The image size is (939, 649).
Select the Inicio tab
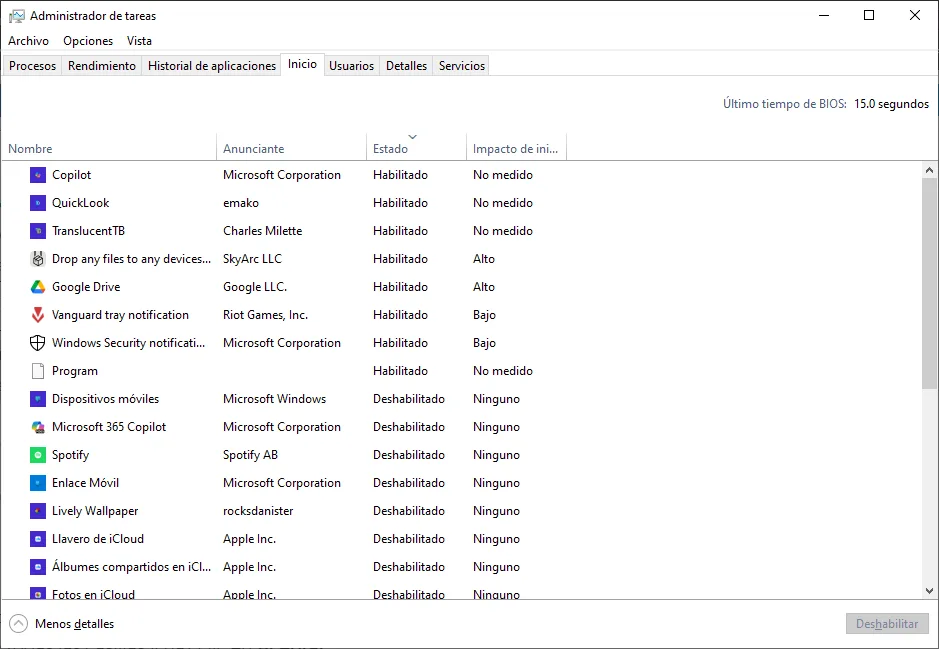tap(302, 64)
